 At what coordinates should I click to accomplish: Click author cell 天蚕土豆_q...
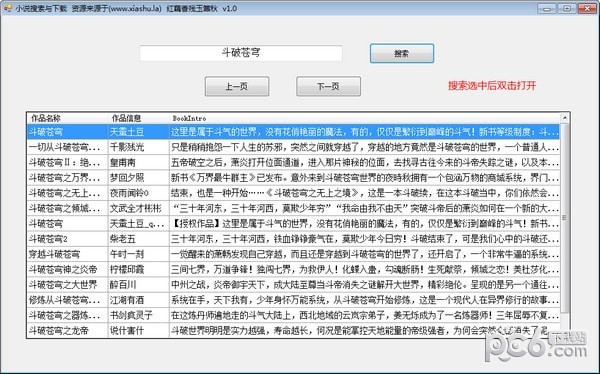point(139,224)
